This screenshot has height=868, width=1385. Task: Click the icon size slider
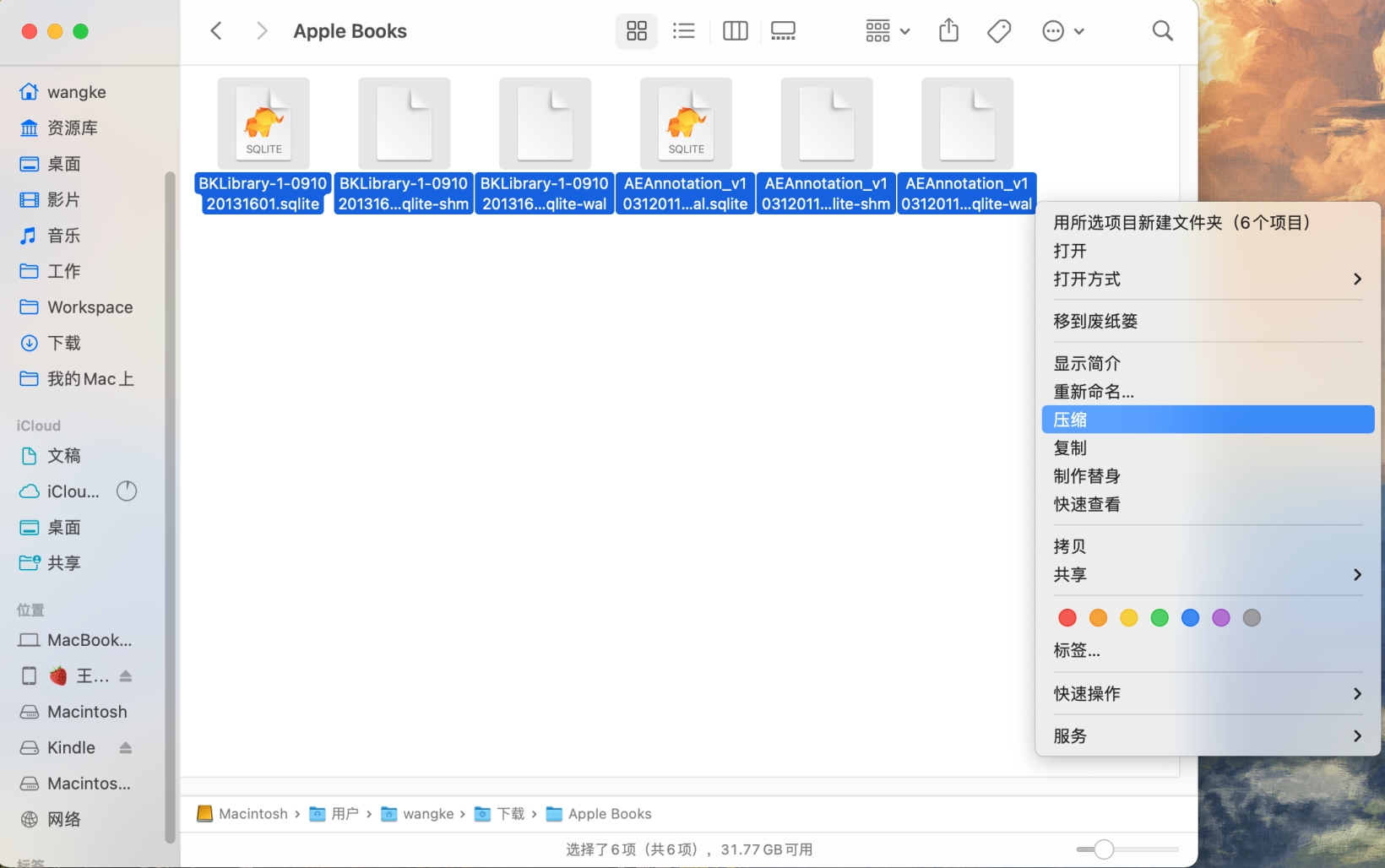click(1104, 849)
